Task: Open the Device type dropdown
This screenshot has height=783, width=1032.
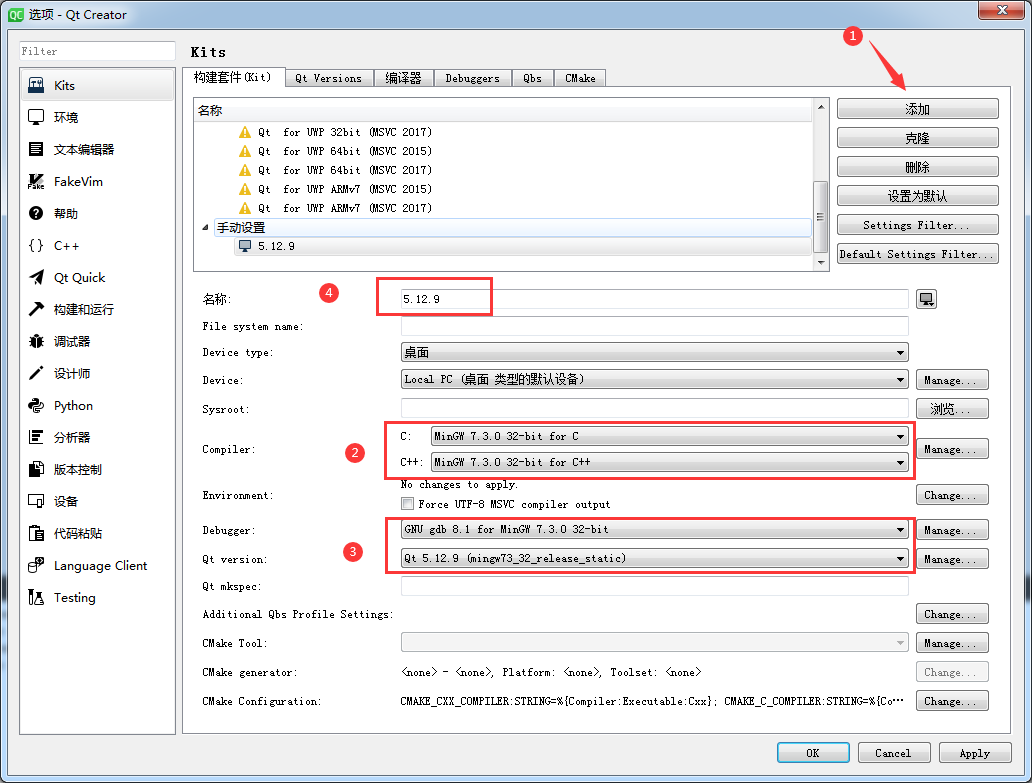Action: coord(654,352)
